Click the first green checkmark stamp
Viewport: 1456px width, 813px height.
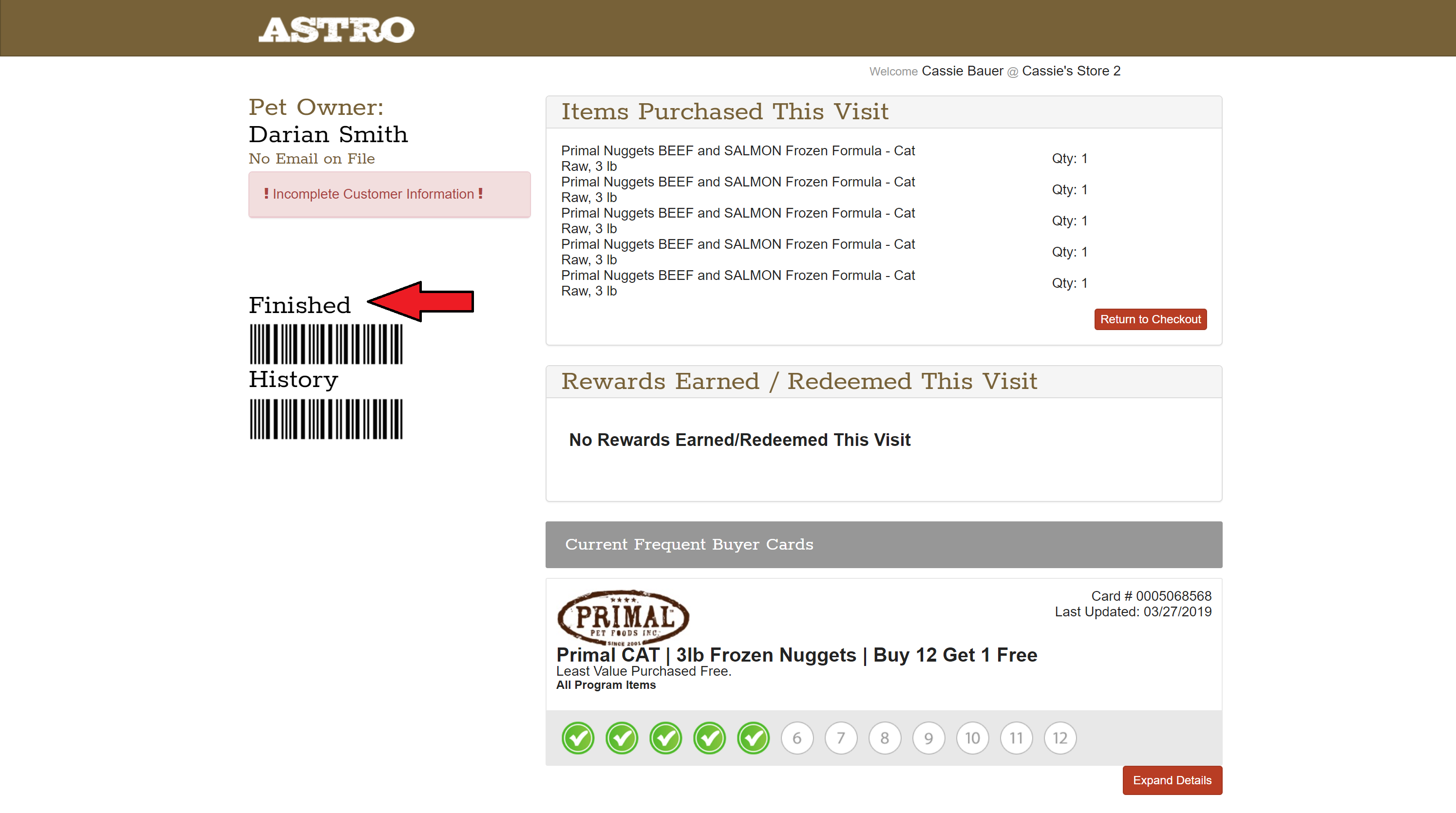pyautogui.click(x=578, y=738)
